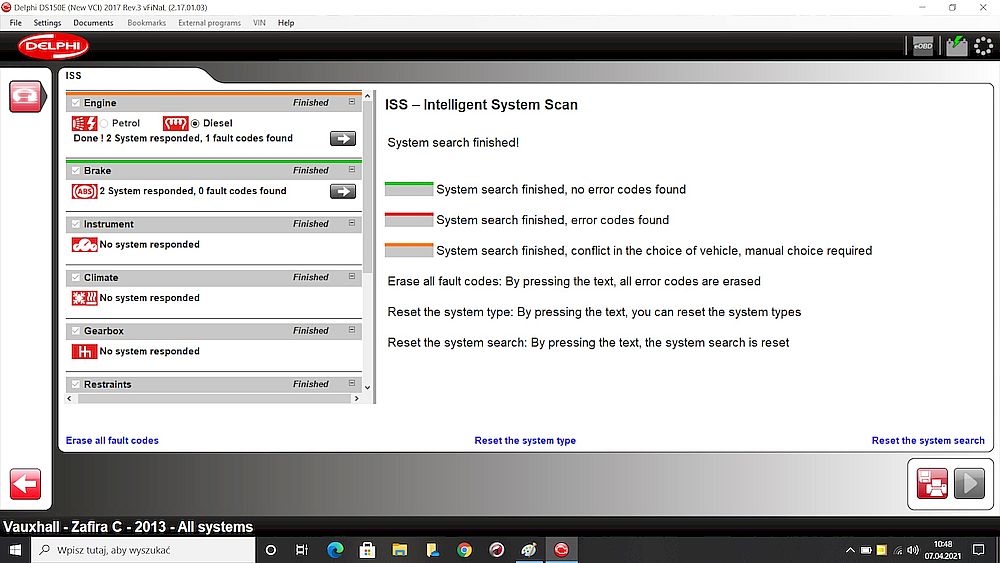Image resolution: width=1000 pixels, height=563 pixels.
Task: Open Brake results with the arrow button
Action: [x=343, y=191]
